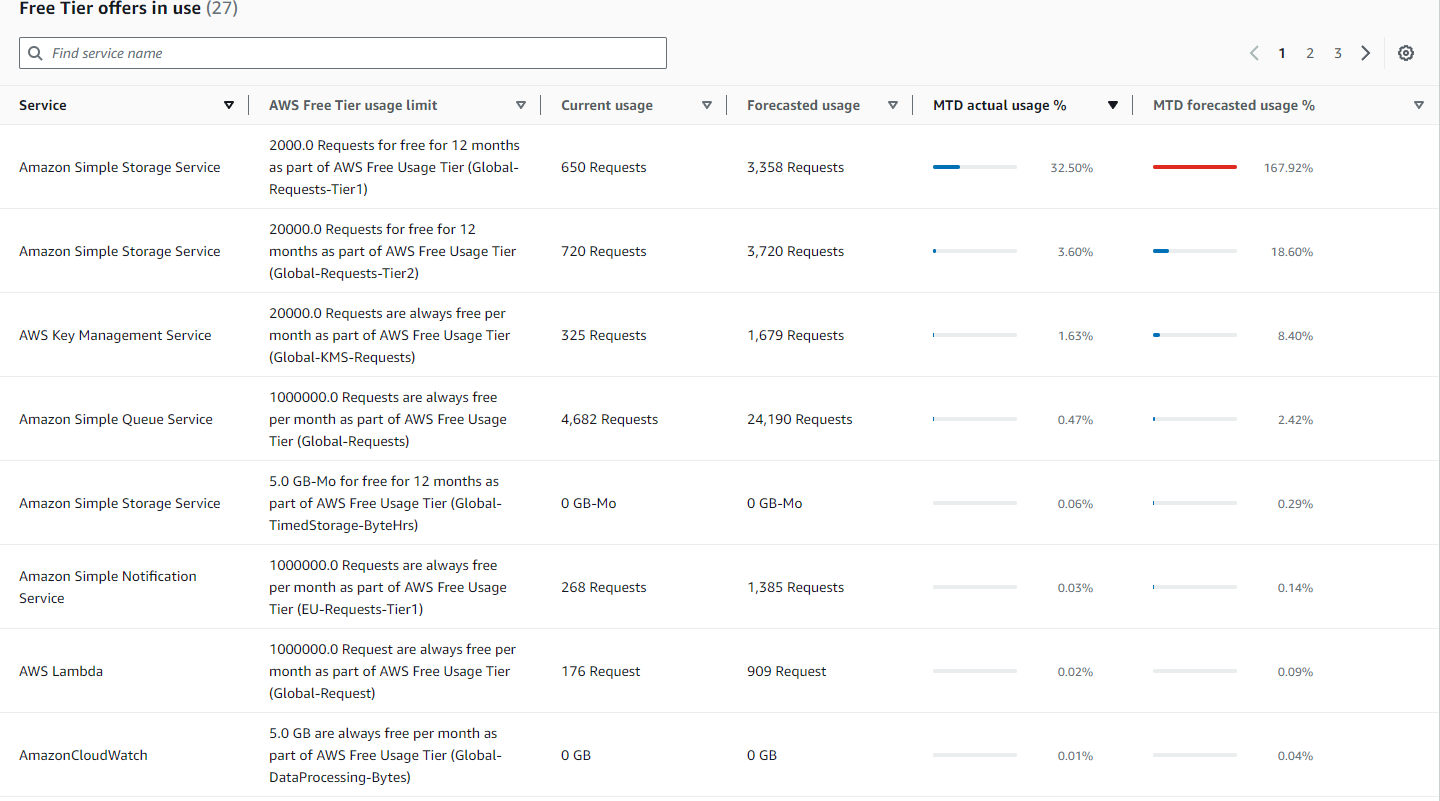
Task: Sort by AWS Free Tier usage limit arrow
Action: tap(521, 105)
